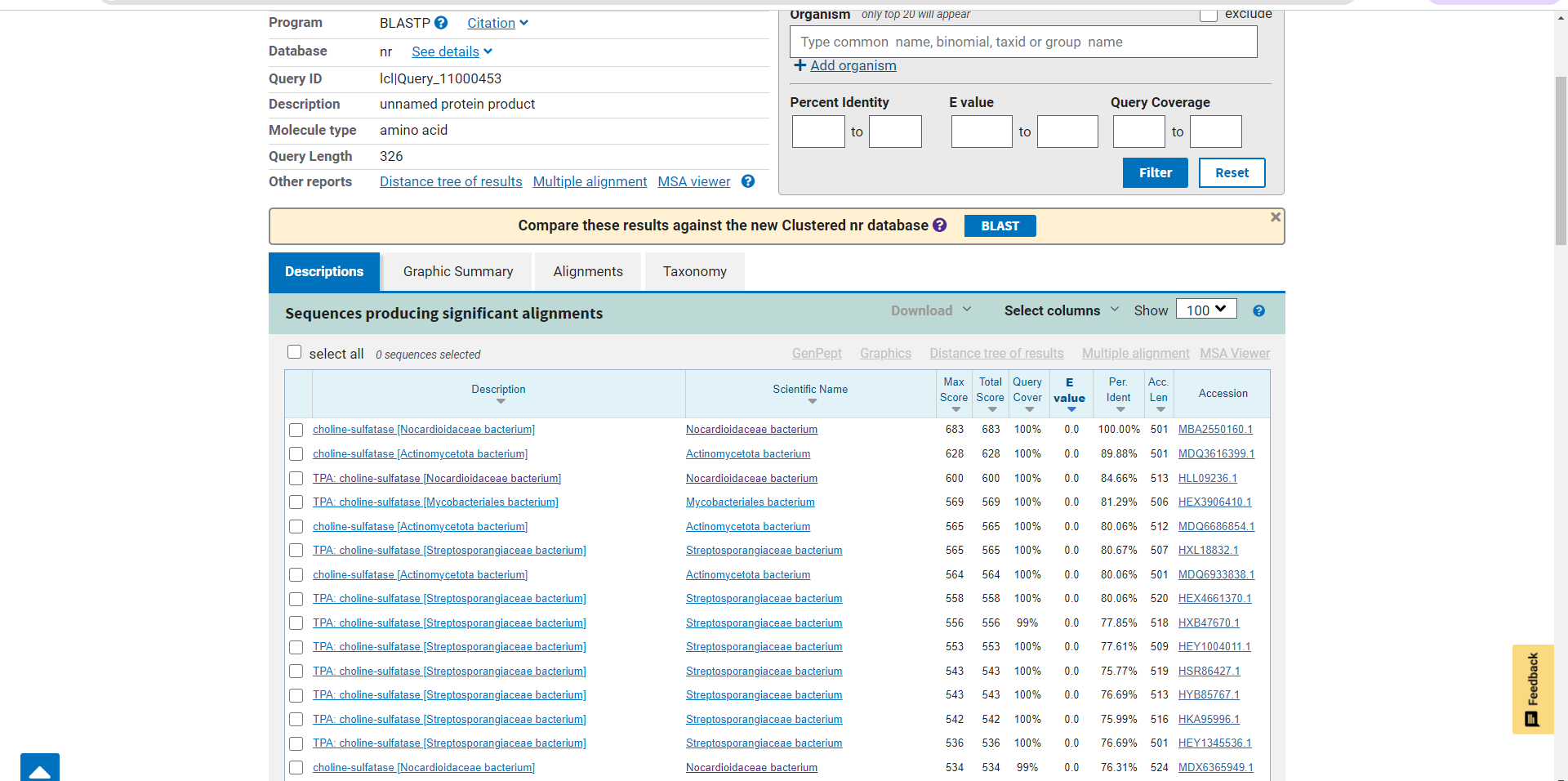The height and width of the screenshot is (781, 1568).
Task: Click the Query Coverage minimum field
Action: [x=1139, y=132]
